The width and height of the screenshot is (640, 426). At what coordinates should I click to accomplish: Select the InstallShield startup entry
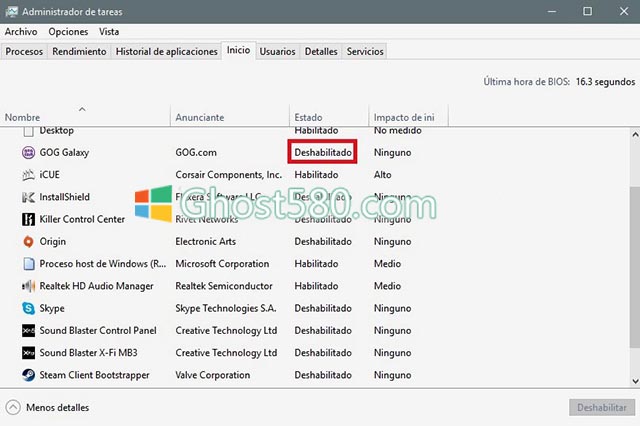click(x=64, y=197)
